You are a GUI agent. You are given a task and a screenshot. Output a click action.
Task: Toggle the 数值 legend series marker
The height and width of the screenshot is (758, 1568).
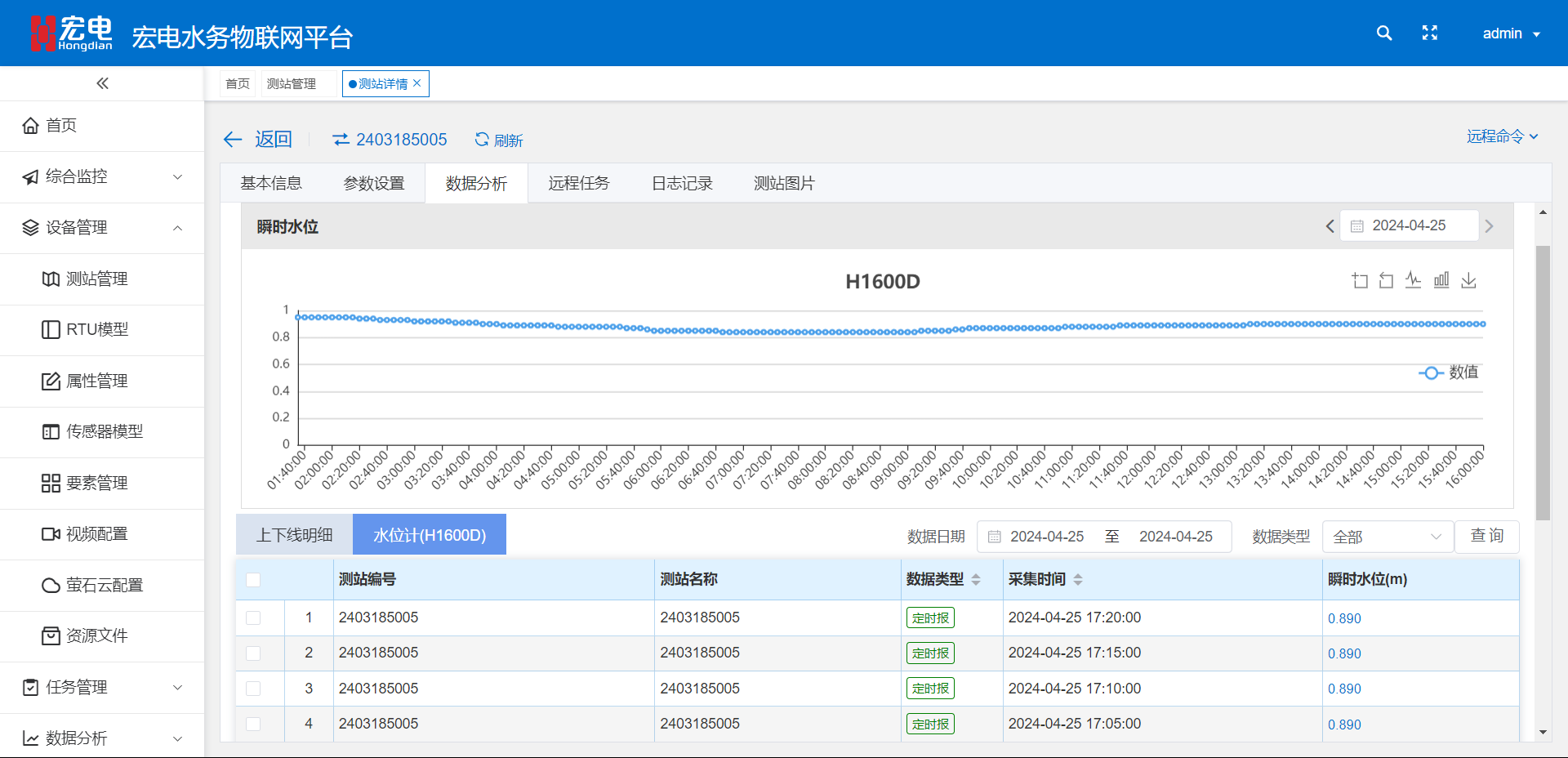[1431, 372]
